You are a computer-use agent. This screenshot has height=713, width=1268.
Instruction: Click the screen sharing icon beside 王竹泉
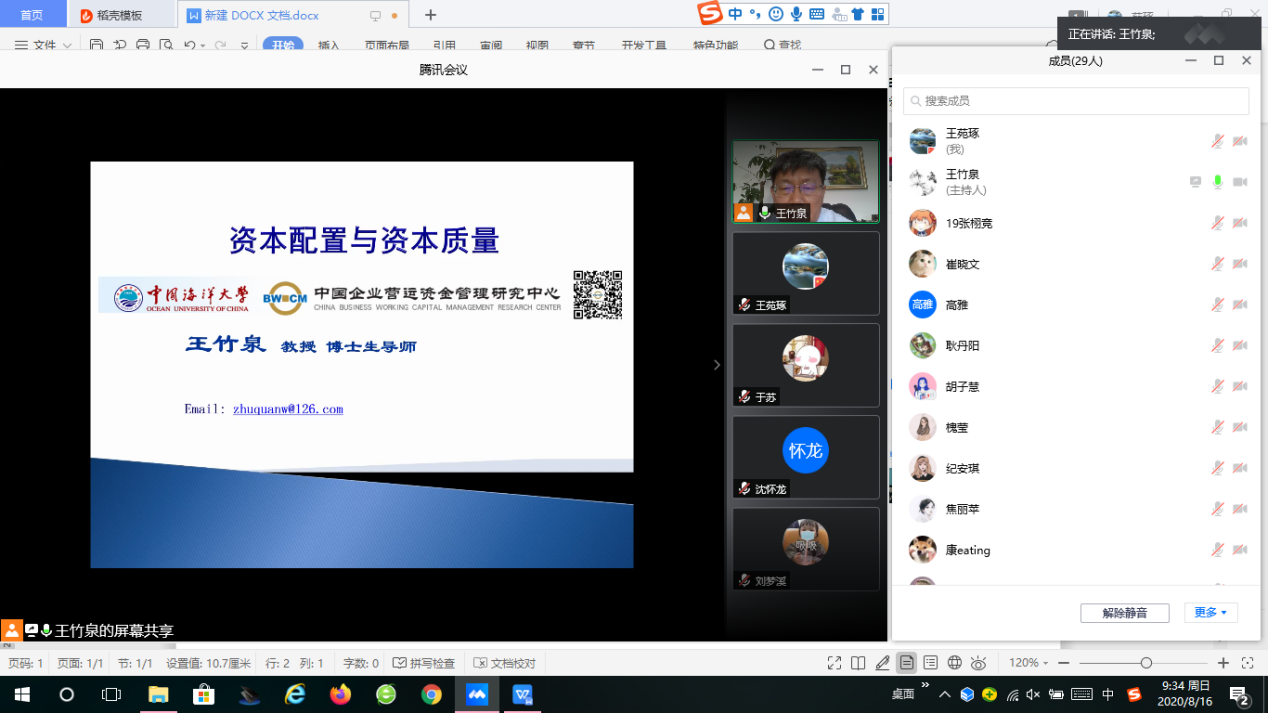(1195, 182)
